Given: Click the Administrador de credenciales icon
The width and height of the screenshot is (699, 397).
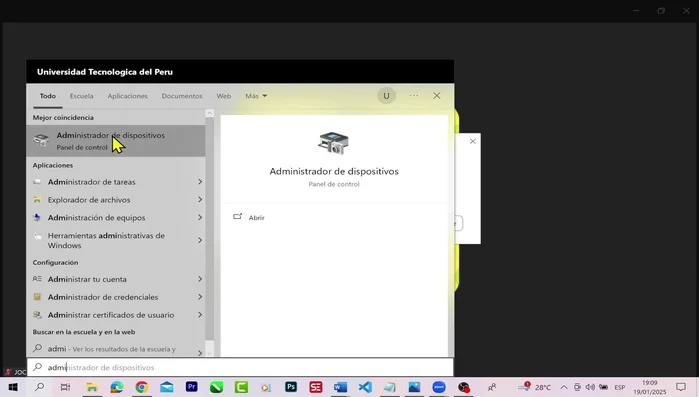Looking at the screenshot, I should tap(37, 297).
